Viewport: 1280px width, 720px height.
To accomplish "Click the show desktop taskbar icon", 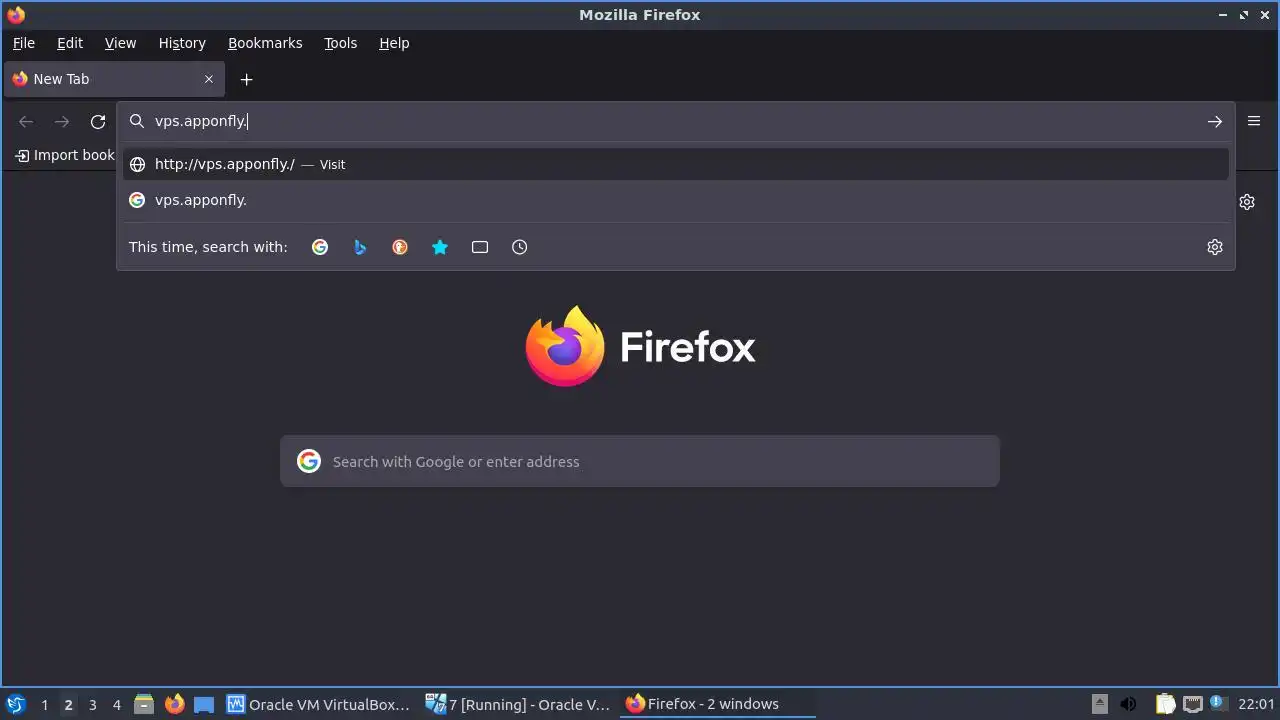I will (204, 704).
